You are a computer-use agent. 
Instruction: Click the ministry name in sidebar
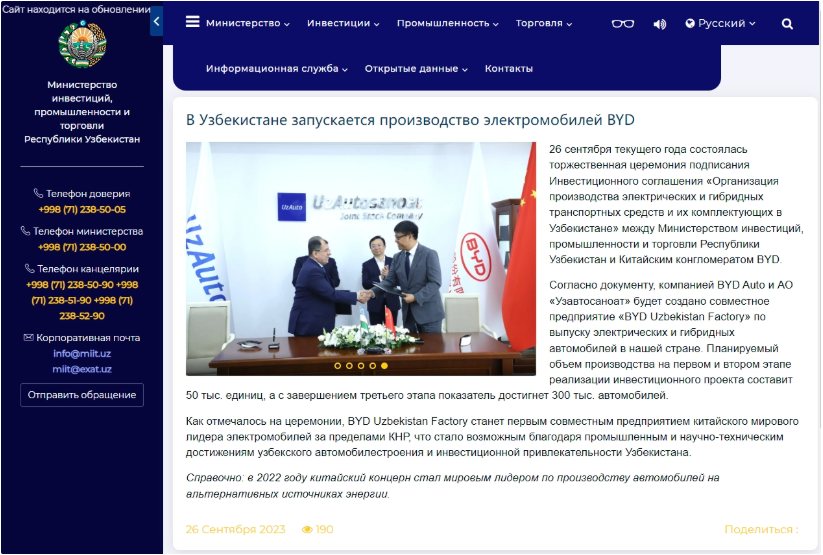click(x=82, y=112)
